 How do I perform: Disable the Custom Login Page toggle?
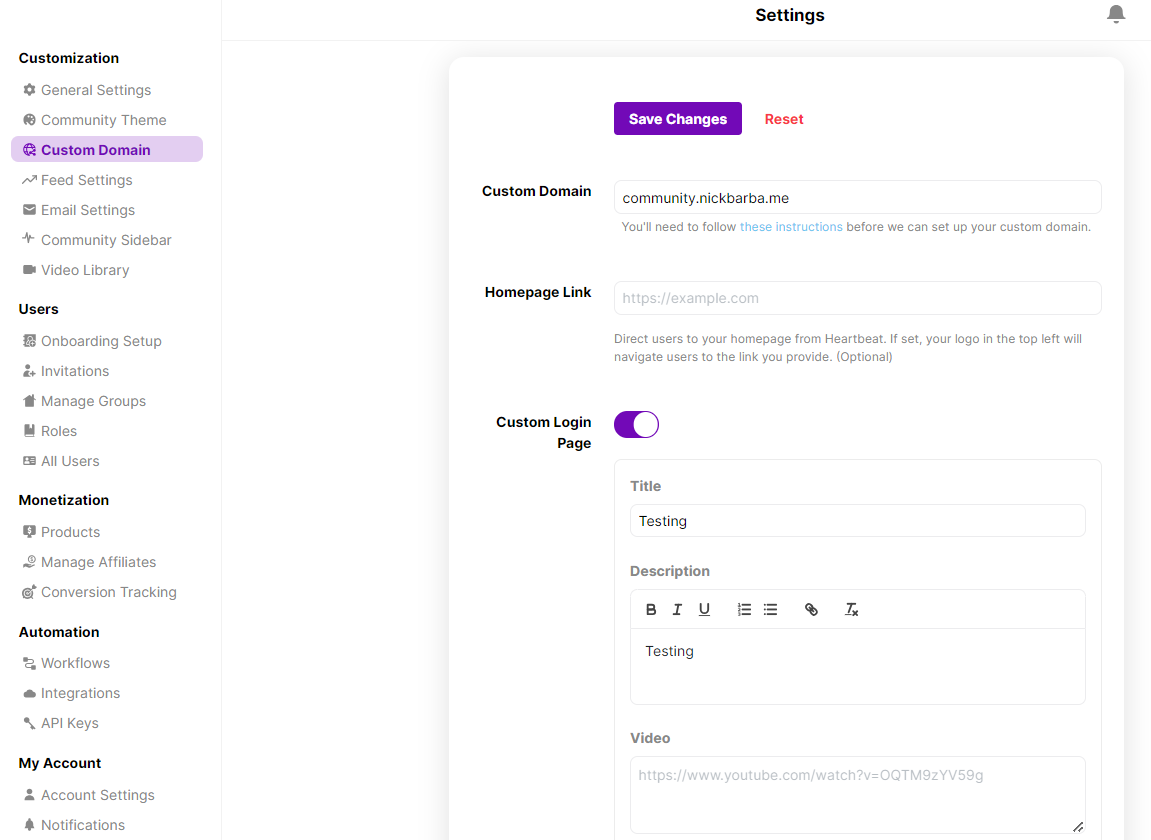(636, 424)
